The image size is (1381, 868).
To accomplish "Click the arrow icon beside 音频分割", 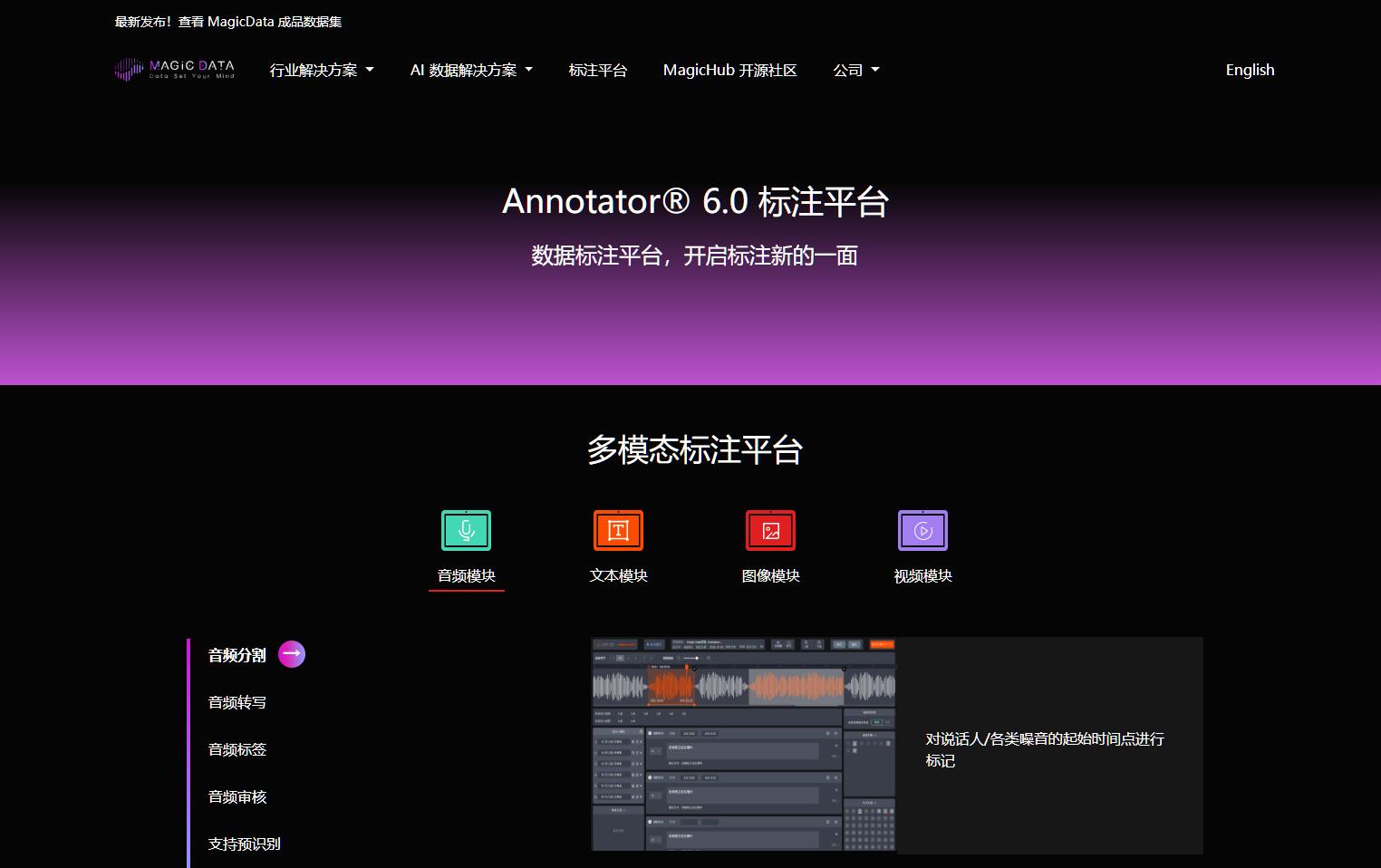I will point(292,653).
